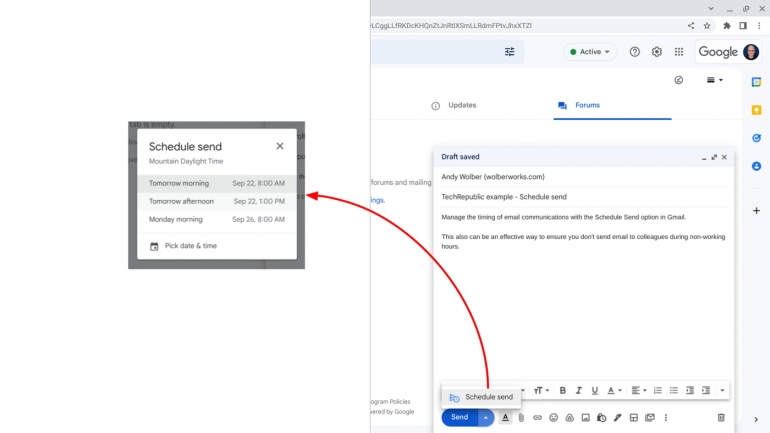Open the tab search chevron in Chrome

tap(711, 8)
